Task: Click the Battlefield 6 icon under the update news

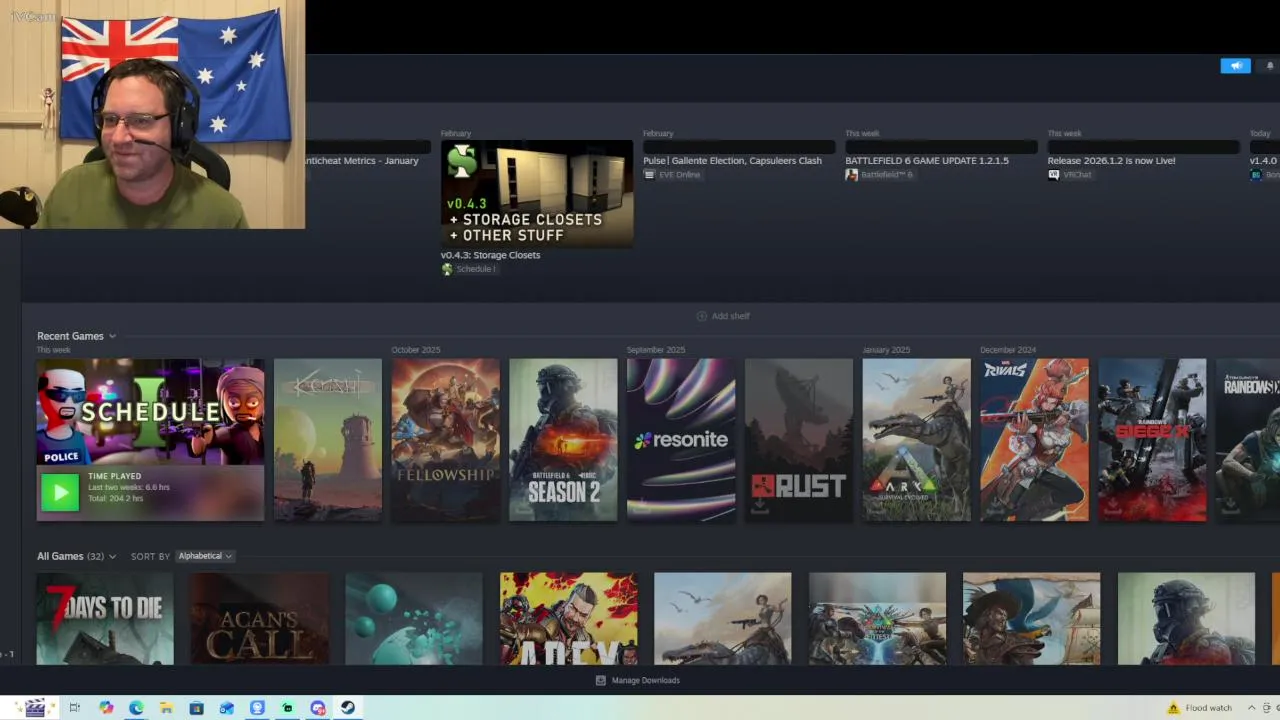Action: (x=851, y=174)
